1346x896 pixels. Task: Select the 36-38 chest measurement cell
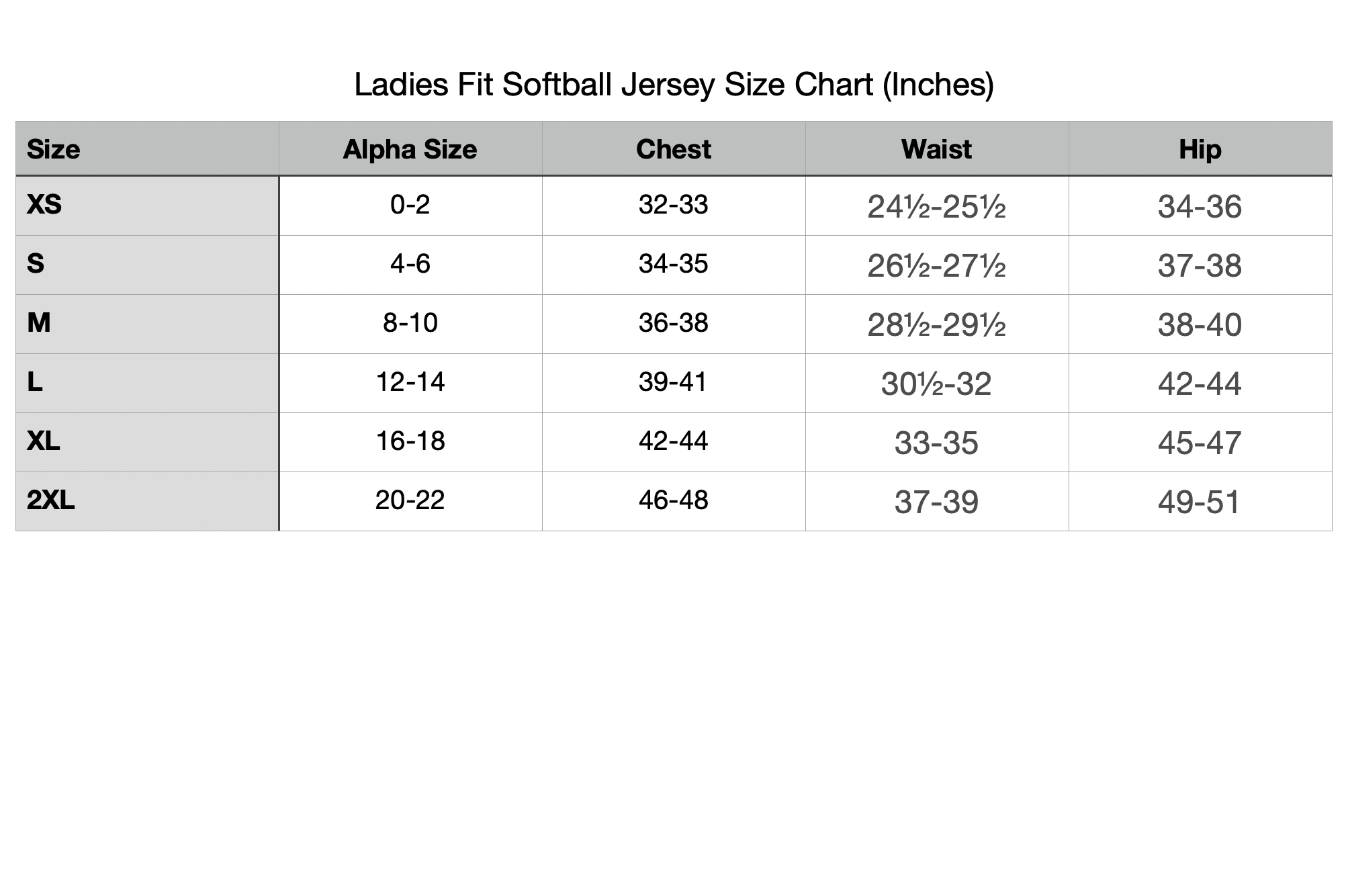(x=673, y=323)
